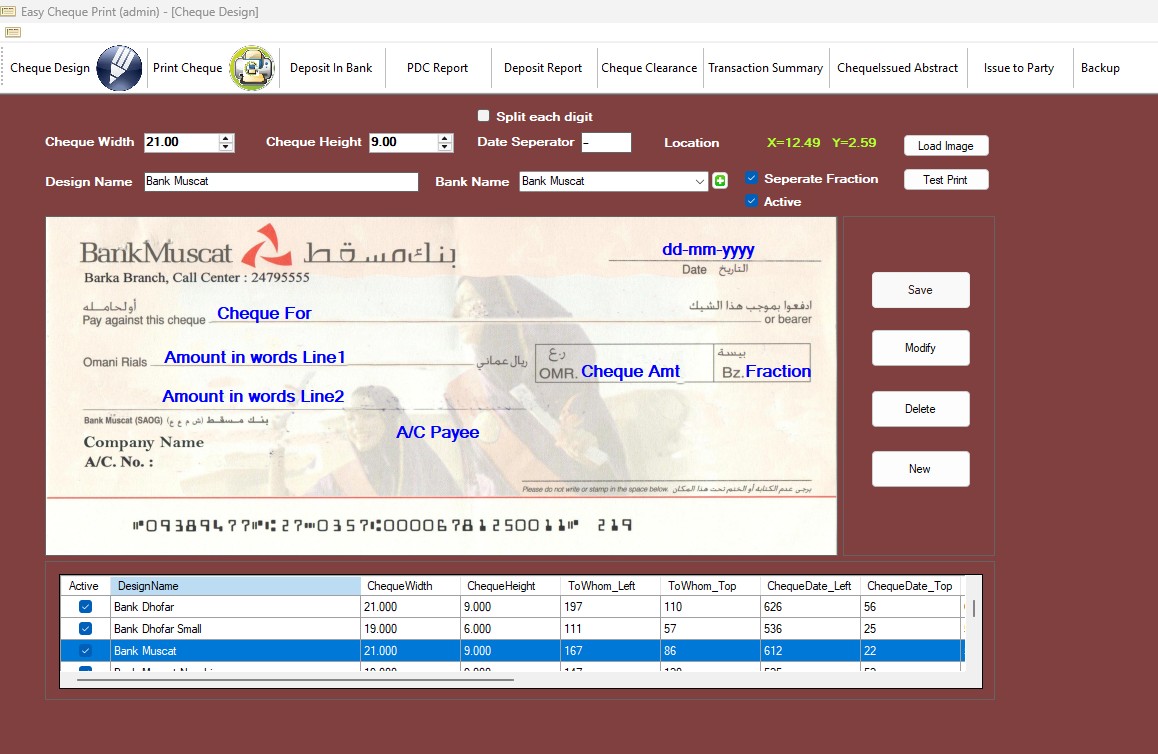Toggle Seperate Fraction checkbox
The height and width of the screenshot is (754, 1158).
752,178
